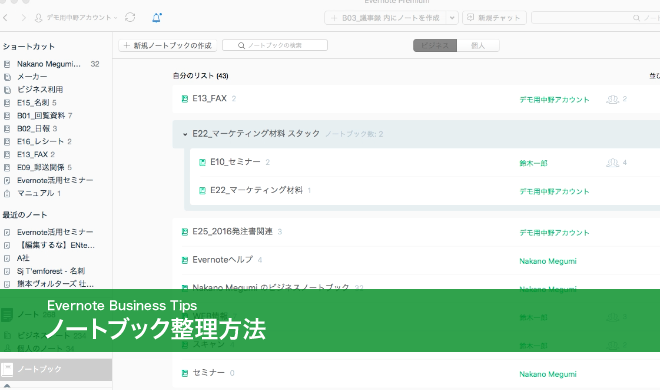
Task: Open recent note 【編集するな】ENte...
Action: pyautogui.click(x=56, y=245)
